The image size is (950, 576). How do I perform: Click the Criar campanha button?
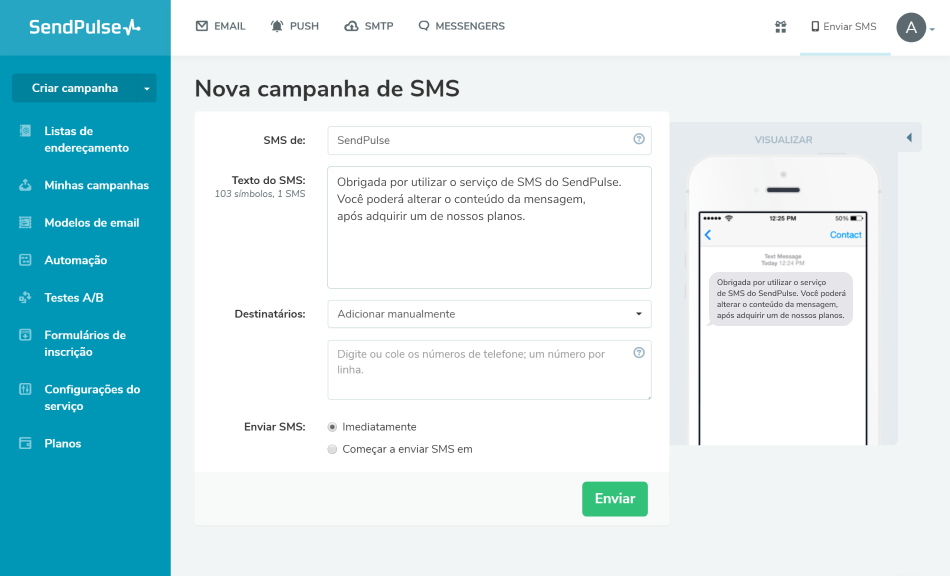click(x=75, y=88)
